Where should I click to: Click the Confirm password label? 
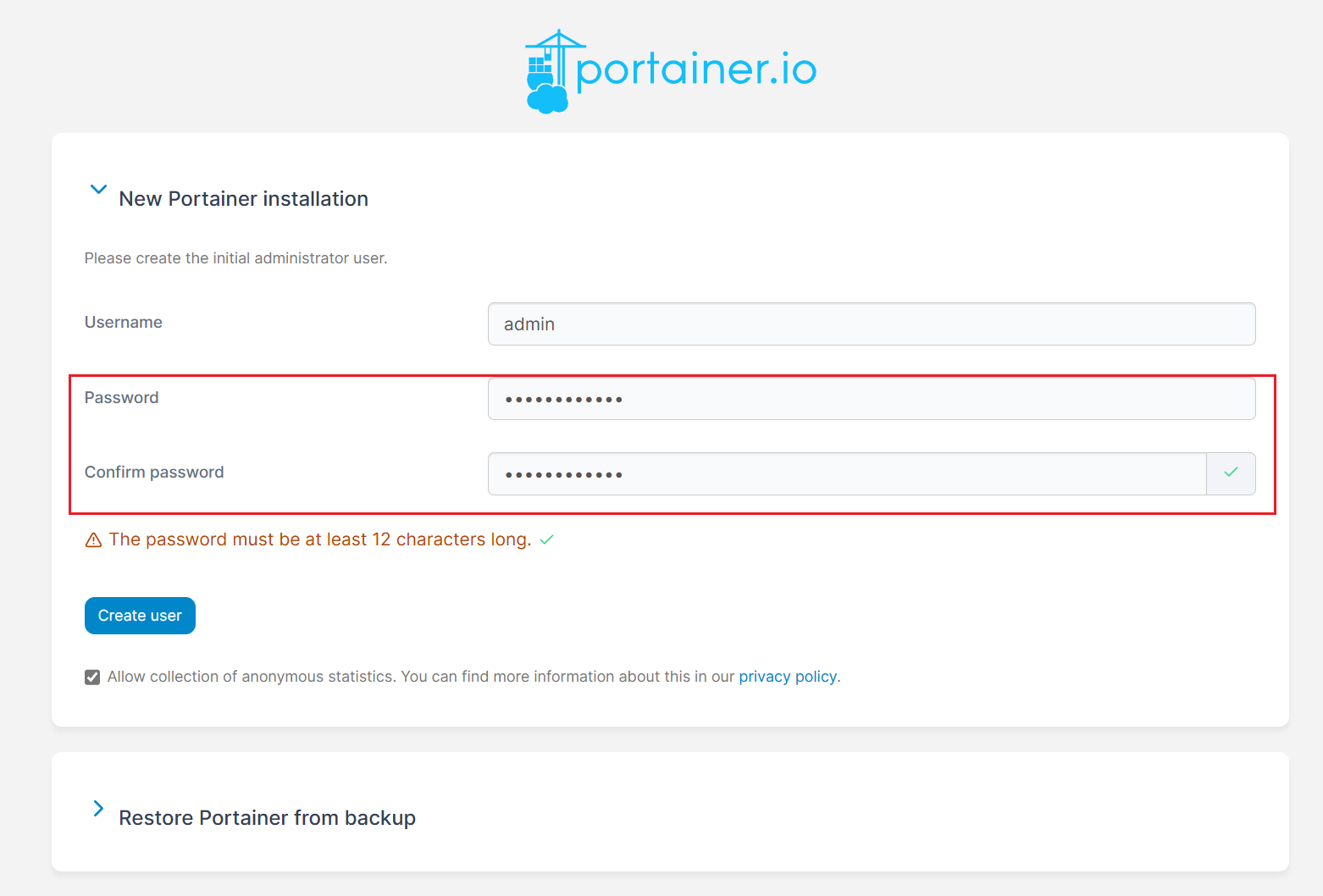click(x=154, y=473)
